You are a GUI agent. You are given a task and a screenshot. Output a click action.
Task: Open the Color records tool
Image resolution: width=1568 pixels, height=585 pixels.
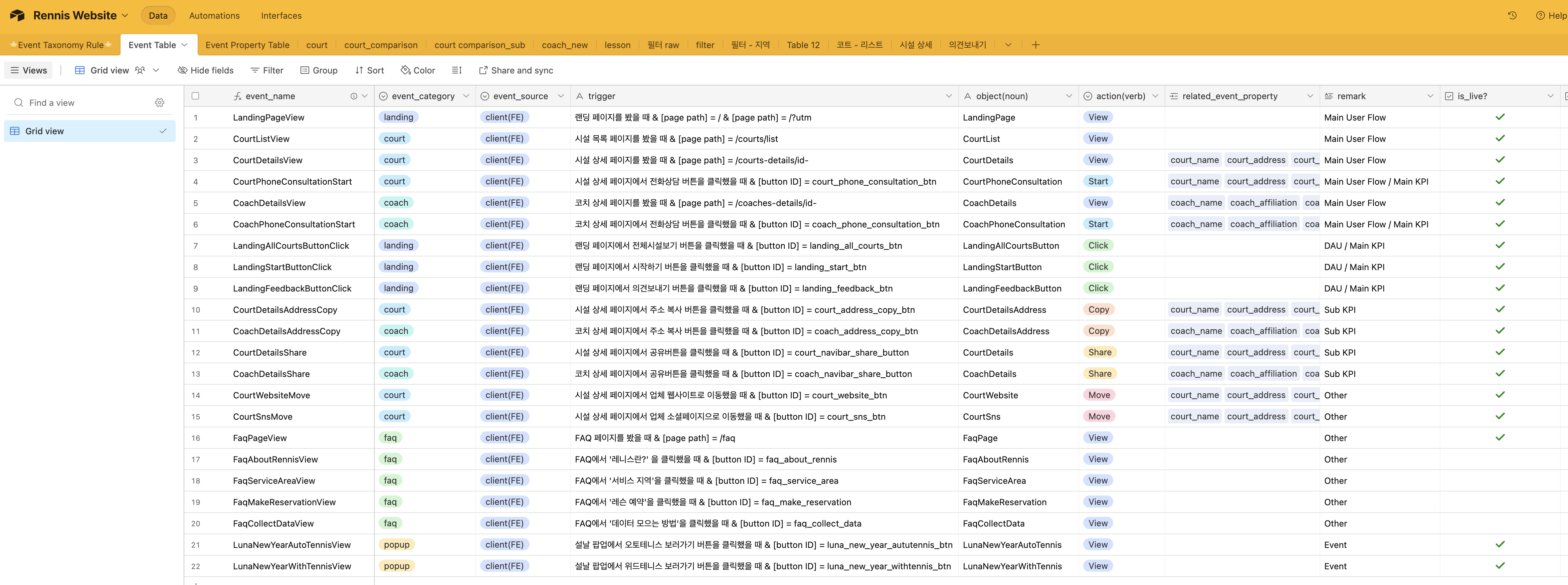coord(418,70)
